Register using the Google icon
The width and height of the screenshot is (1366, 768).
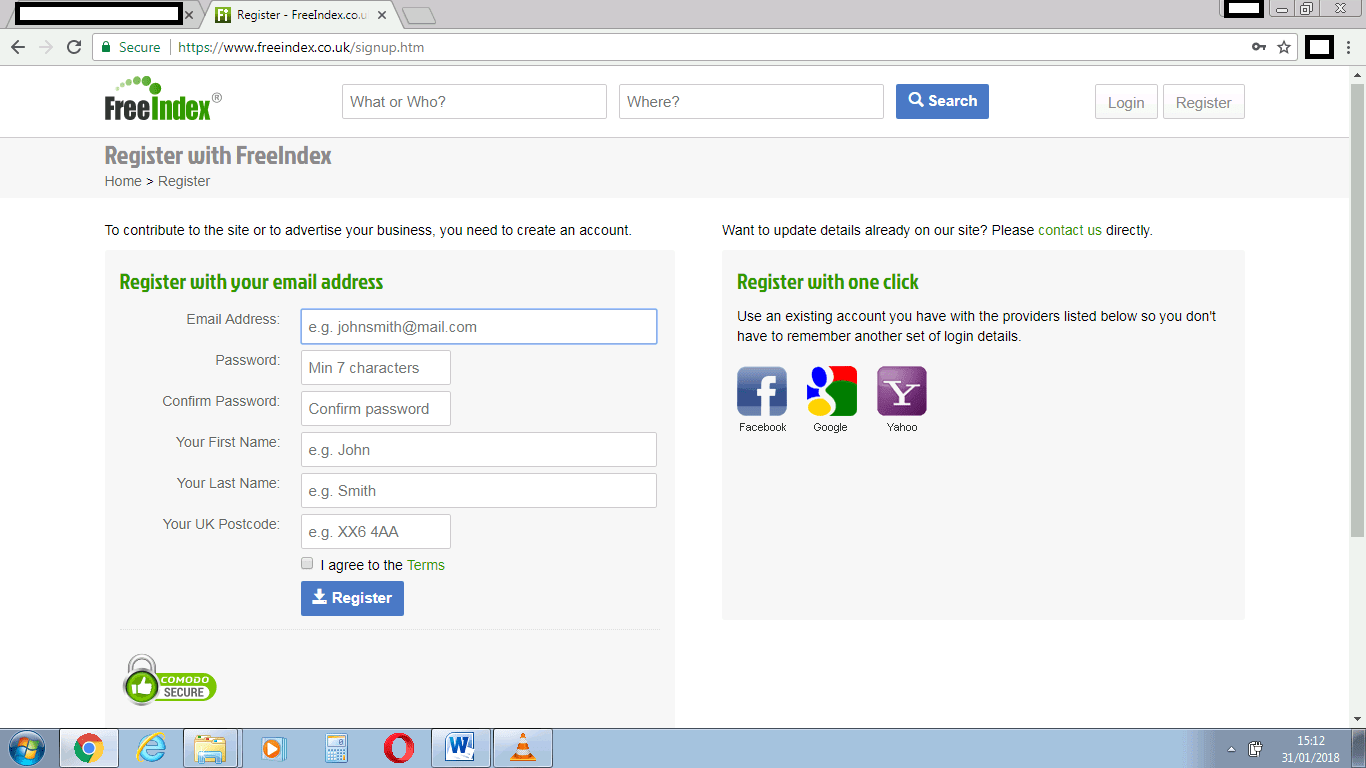pyautogui.click(x=831, y=390)
